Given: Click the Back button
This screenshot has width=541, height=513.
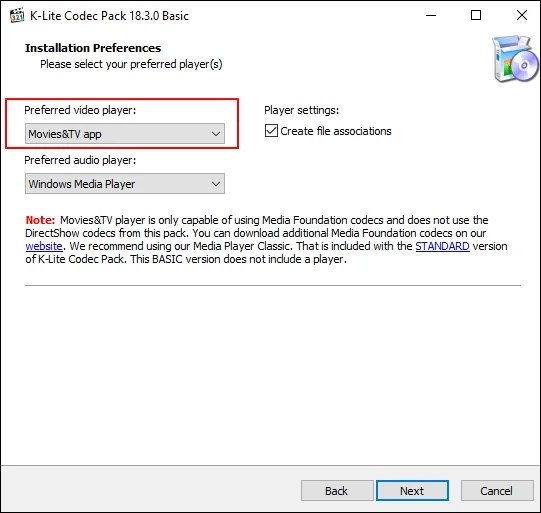Looking at the screenshot, I should click(337, 491).
